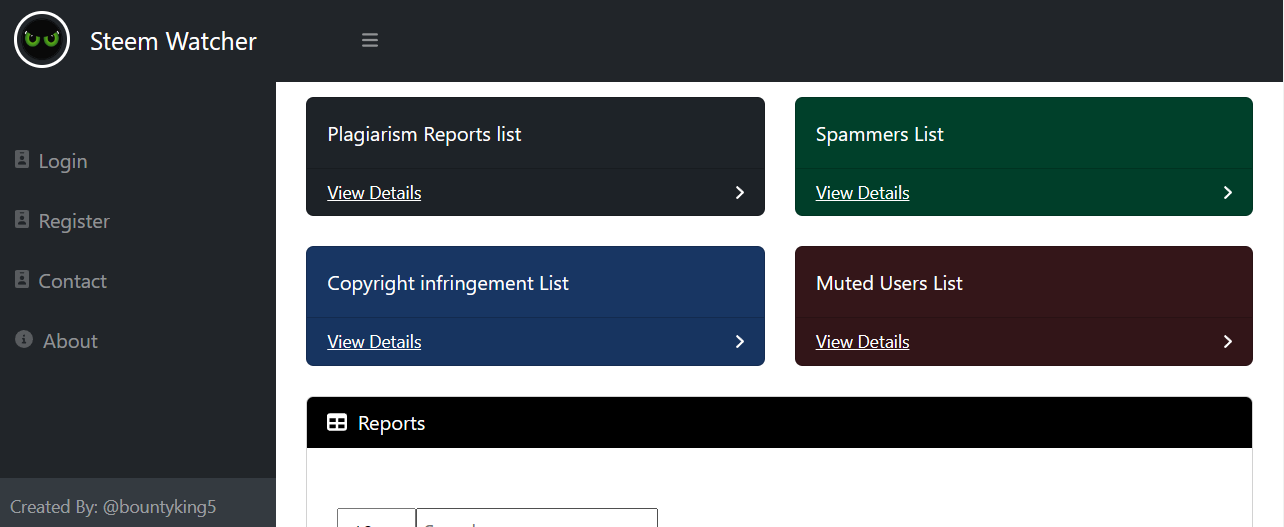Go to Contact in the sidebar
The width and height of the screenshot is (1284, 527).
pyautogui.click(x=72, y=281)
